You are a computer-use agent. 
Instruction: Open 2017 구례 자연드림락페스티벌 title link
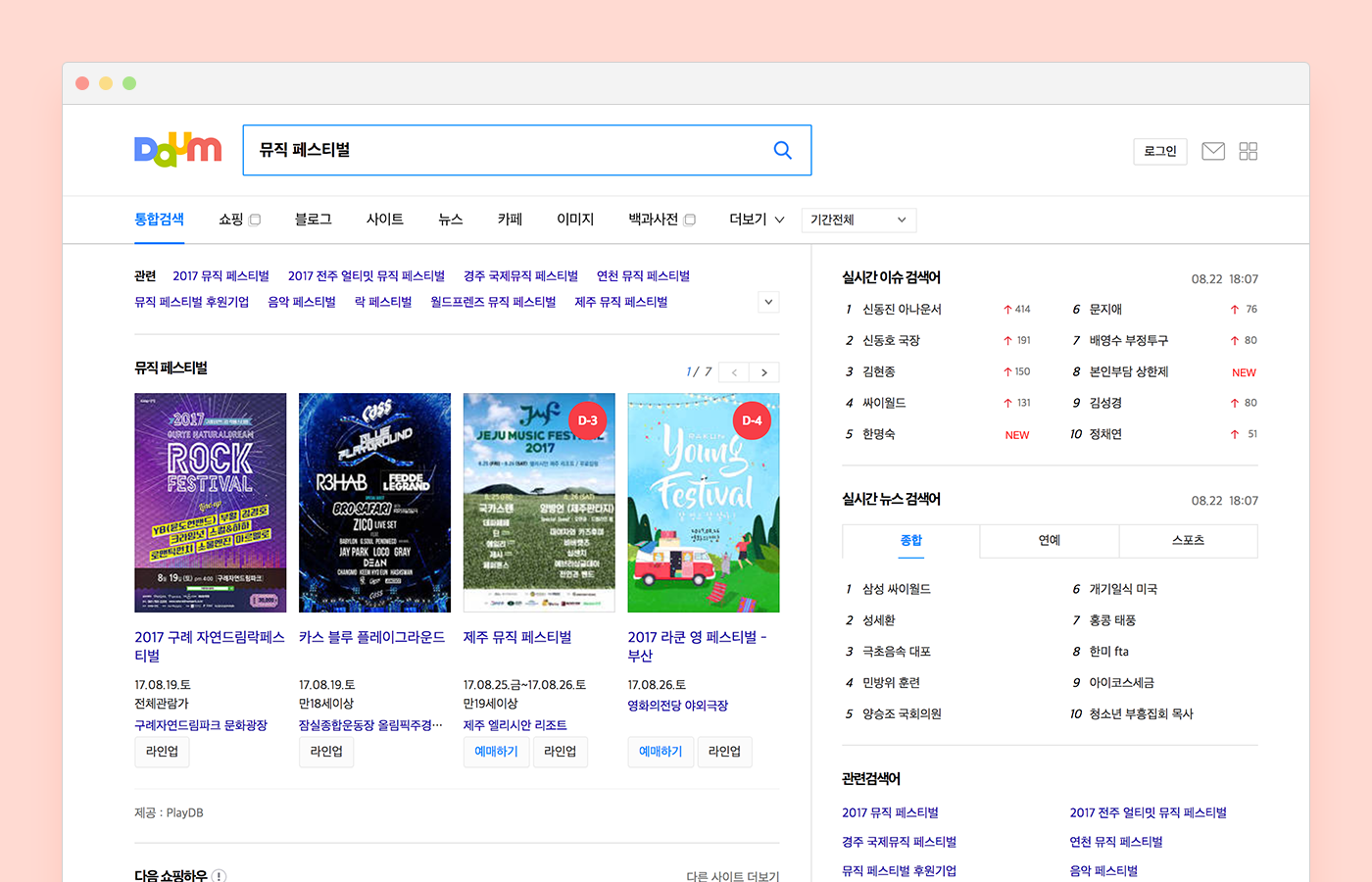click(x=210, y=647)
